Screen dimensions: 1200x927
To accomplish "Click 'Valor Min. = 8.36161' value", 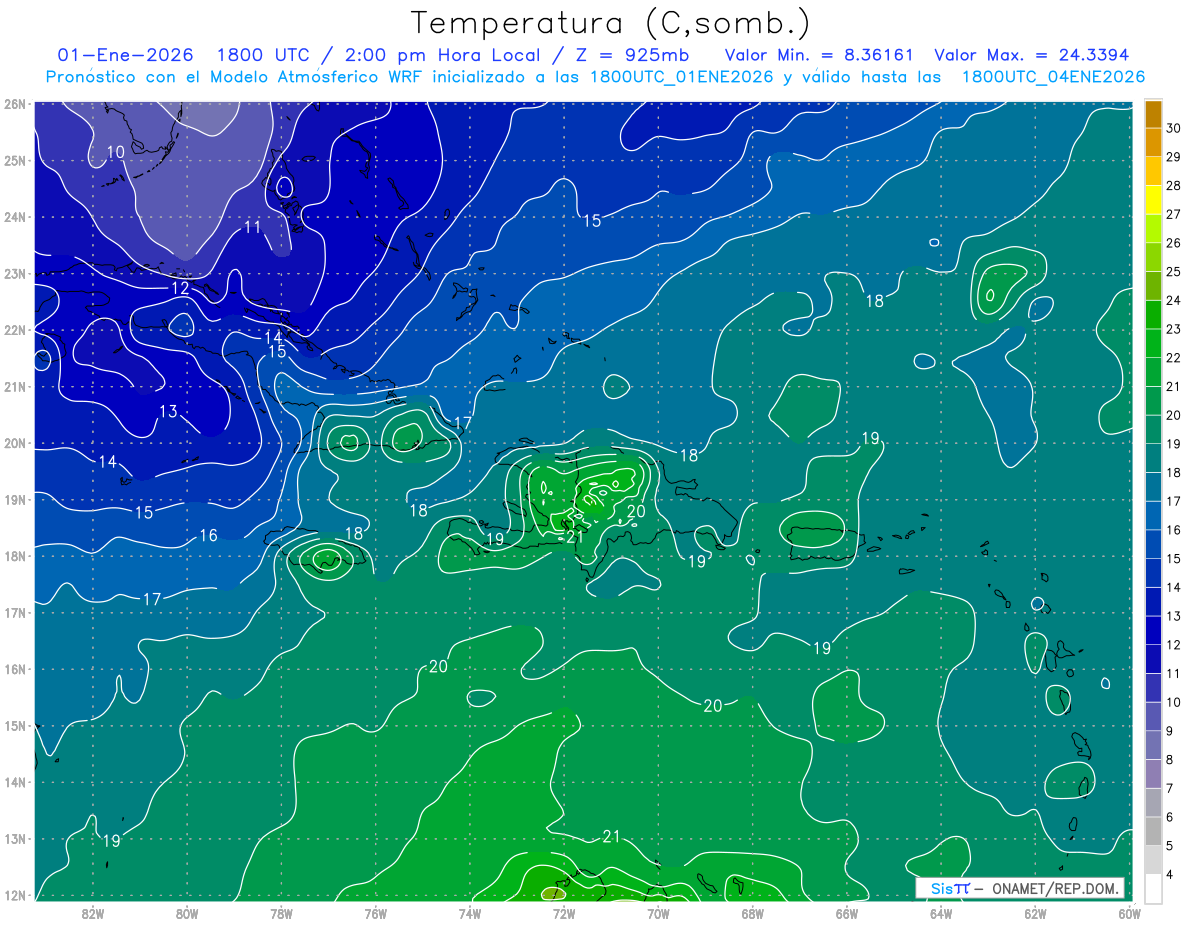I will [x=821, y=54].
